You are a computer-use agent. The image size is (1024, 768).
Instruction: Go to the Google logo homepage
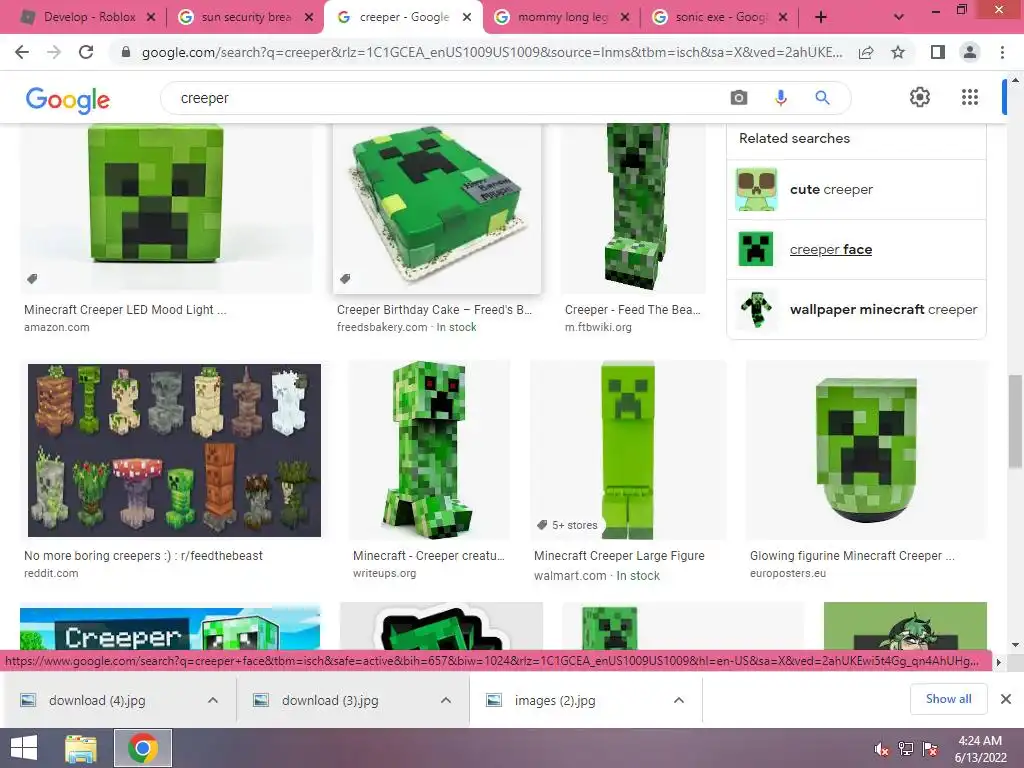pos(68,100)
